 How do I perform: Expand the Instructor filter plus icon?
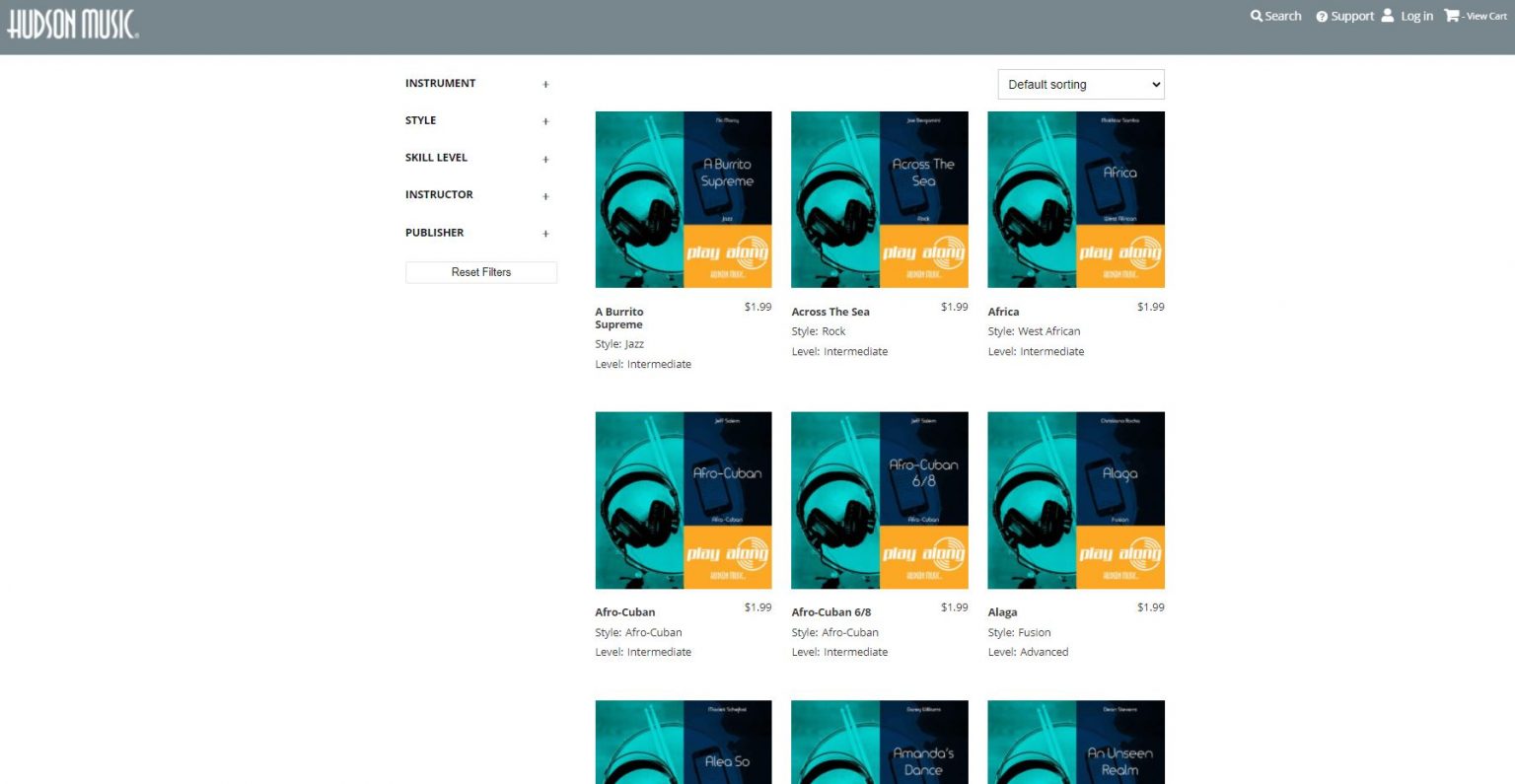point(545,196)
